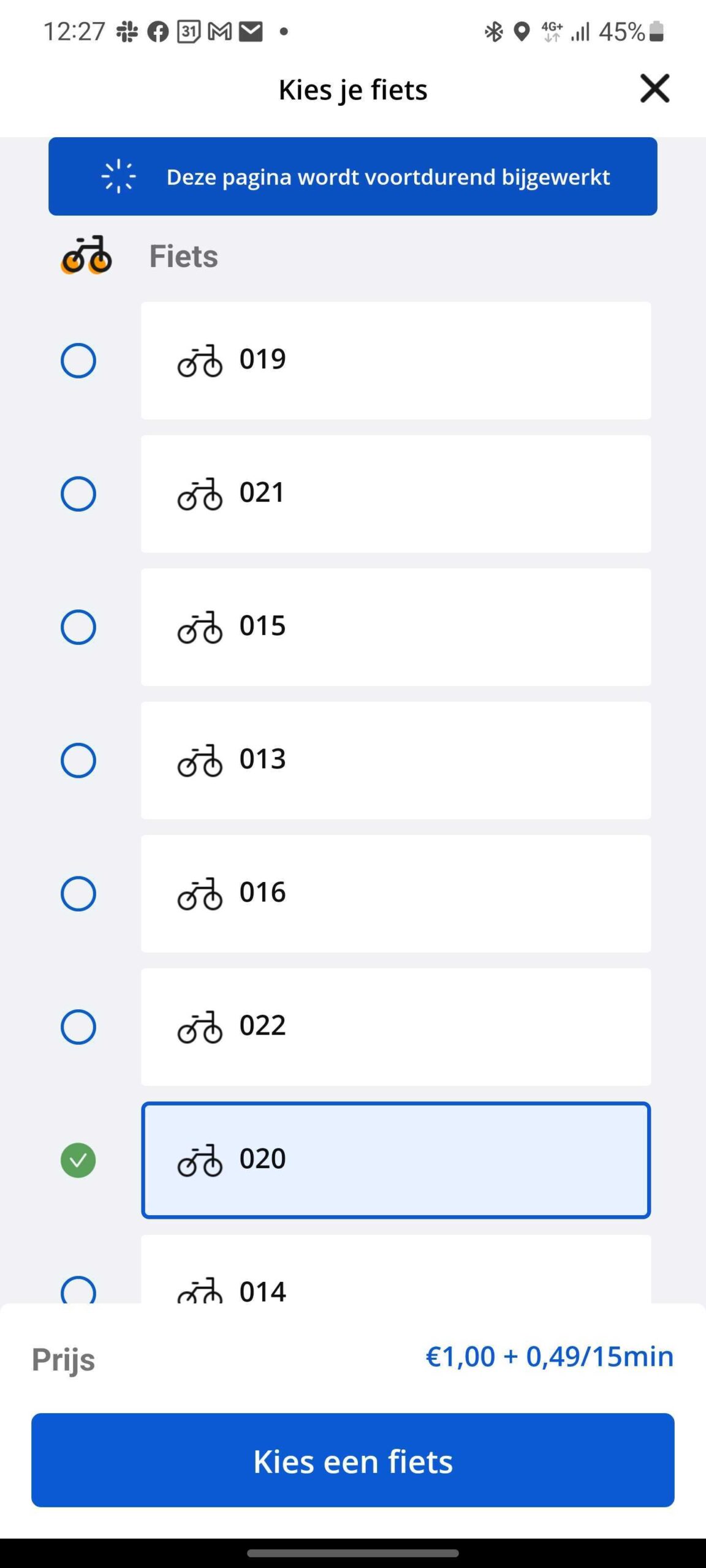Tap the bicycle icon in card 021
Image resolution: width=706 pixels, height=1568 pixels.
click(x=200, y=494)
